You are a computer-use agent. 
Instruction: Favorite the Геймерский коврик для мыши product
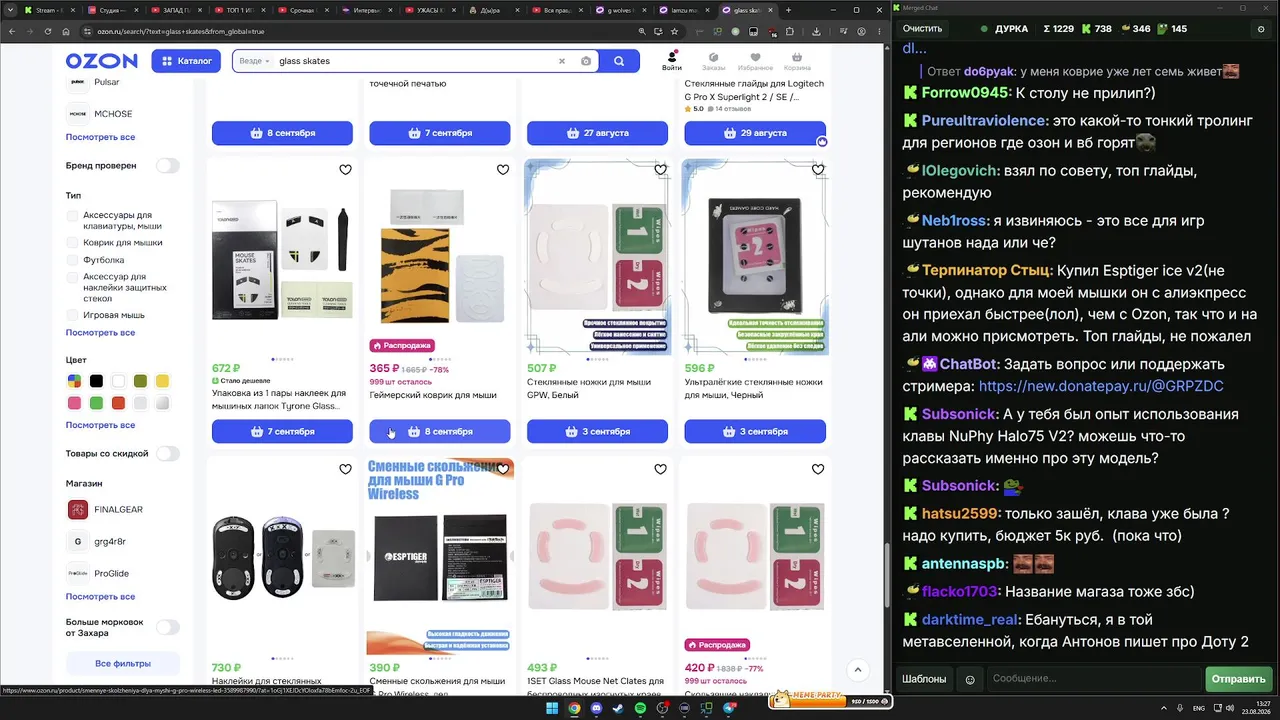point(503,170)
